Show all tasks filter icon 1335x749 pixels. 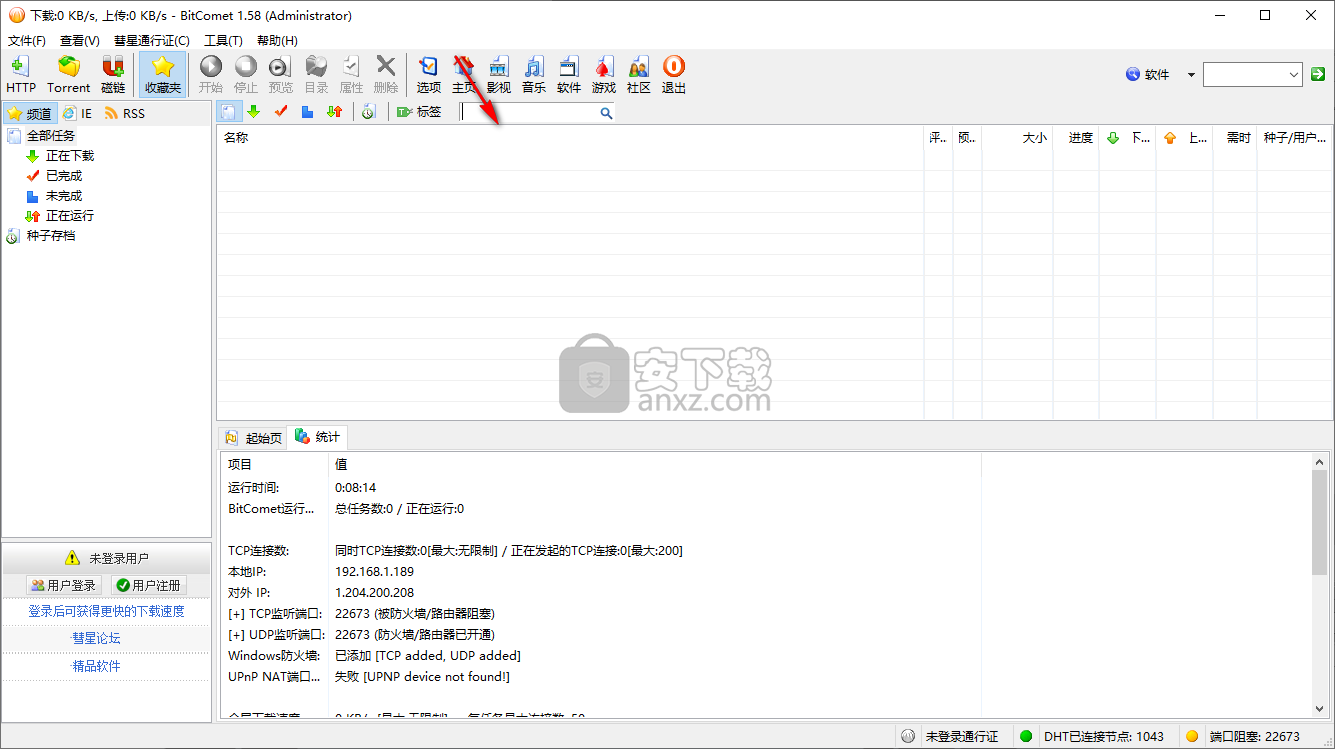point(229,112)
